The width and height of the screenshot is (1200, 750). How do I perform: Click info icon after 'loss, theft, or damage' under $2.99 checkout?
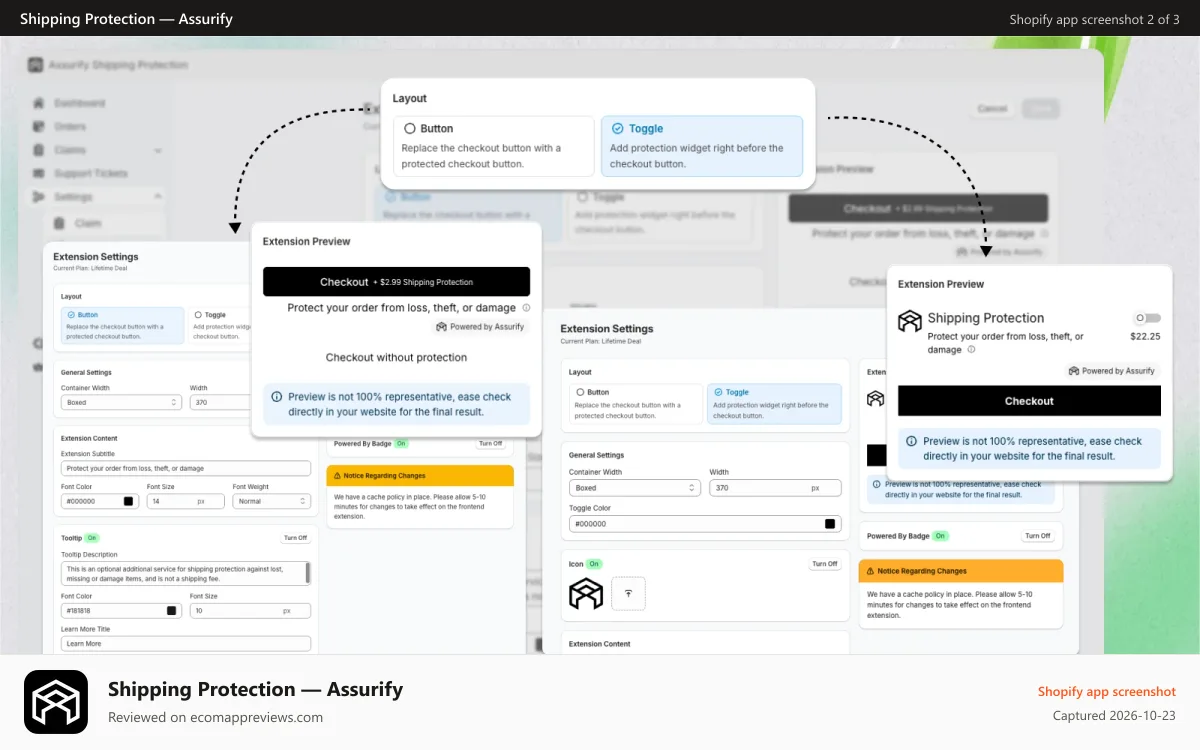(x=526, y=308)
